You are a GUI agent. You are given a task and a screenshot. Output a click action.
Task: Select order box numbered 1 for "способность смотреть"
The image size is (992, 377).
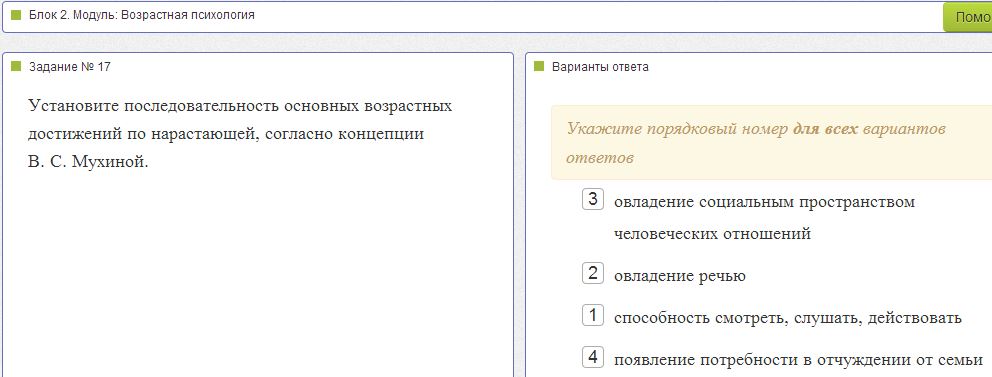tap(592, 315)
